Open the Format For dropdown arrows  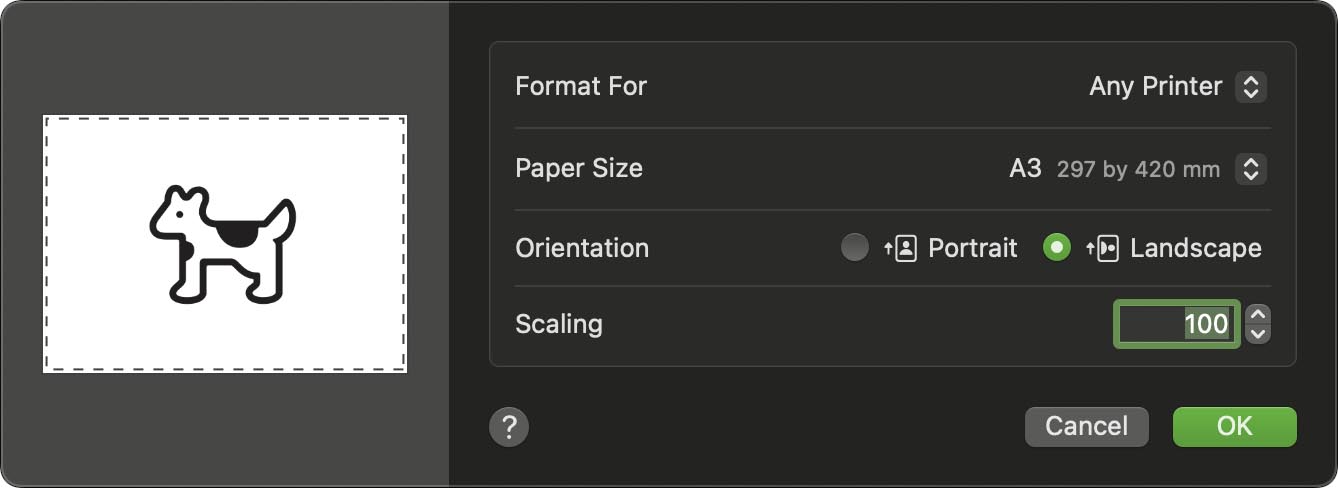[x=1250, y=87]
